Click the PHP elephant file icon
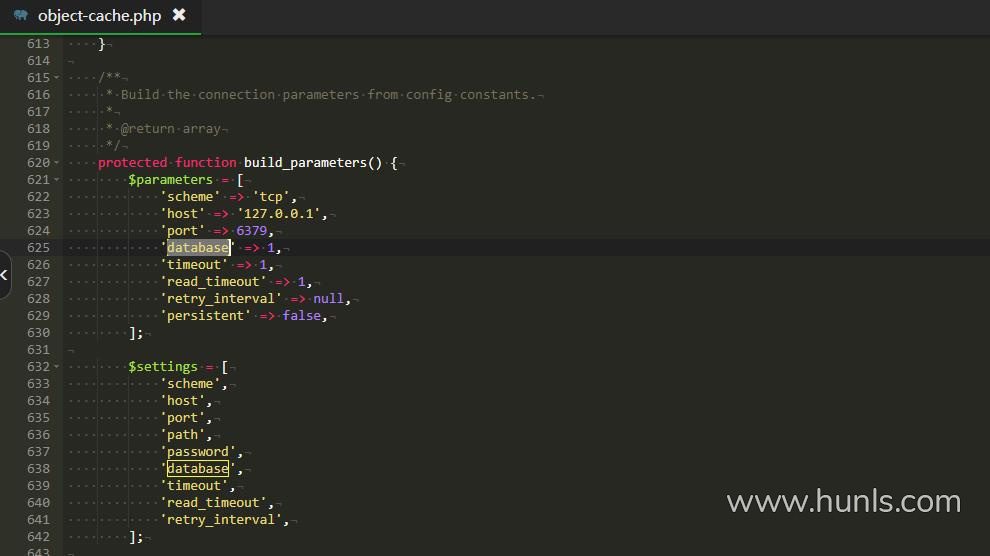990x556 pixels. pyautogui.click(x=21, y=15)
